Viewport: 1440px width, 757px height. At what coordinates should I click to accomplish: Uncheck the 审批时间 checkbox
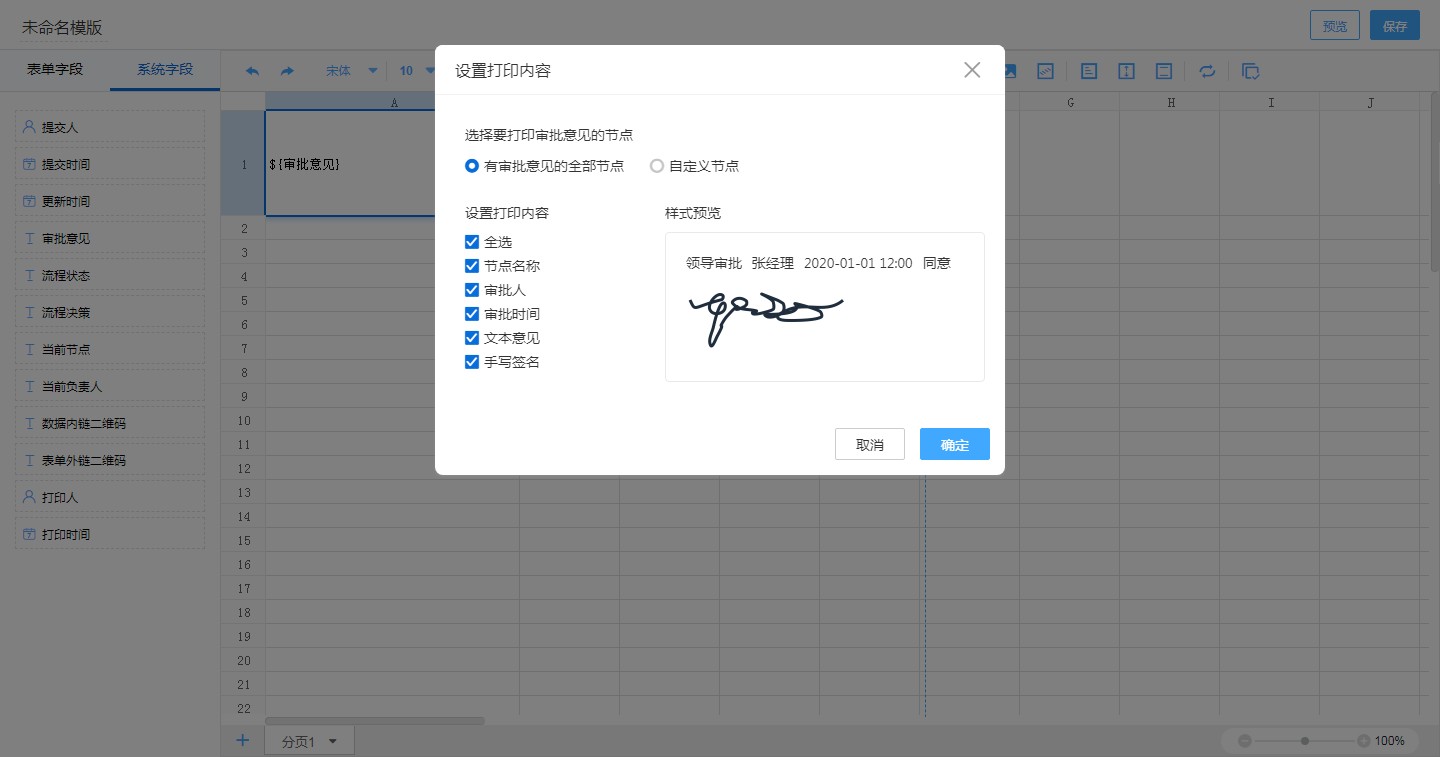point(472,314)
